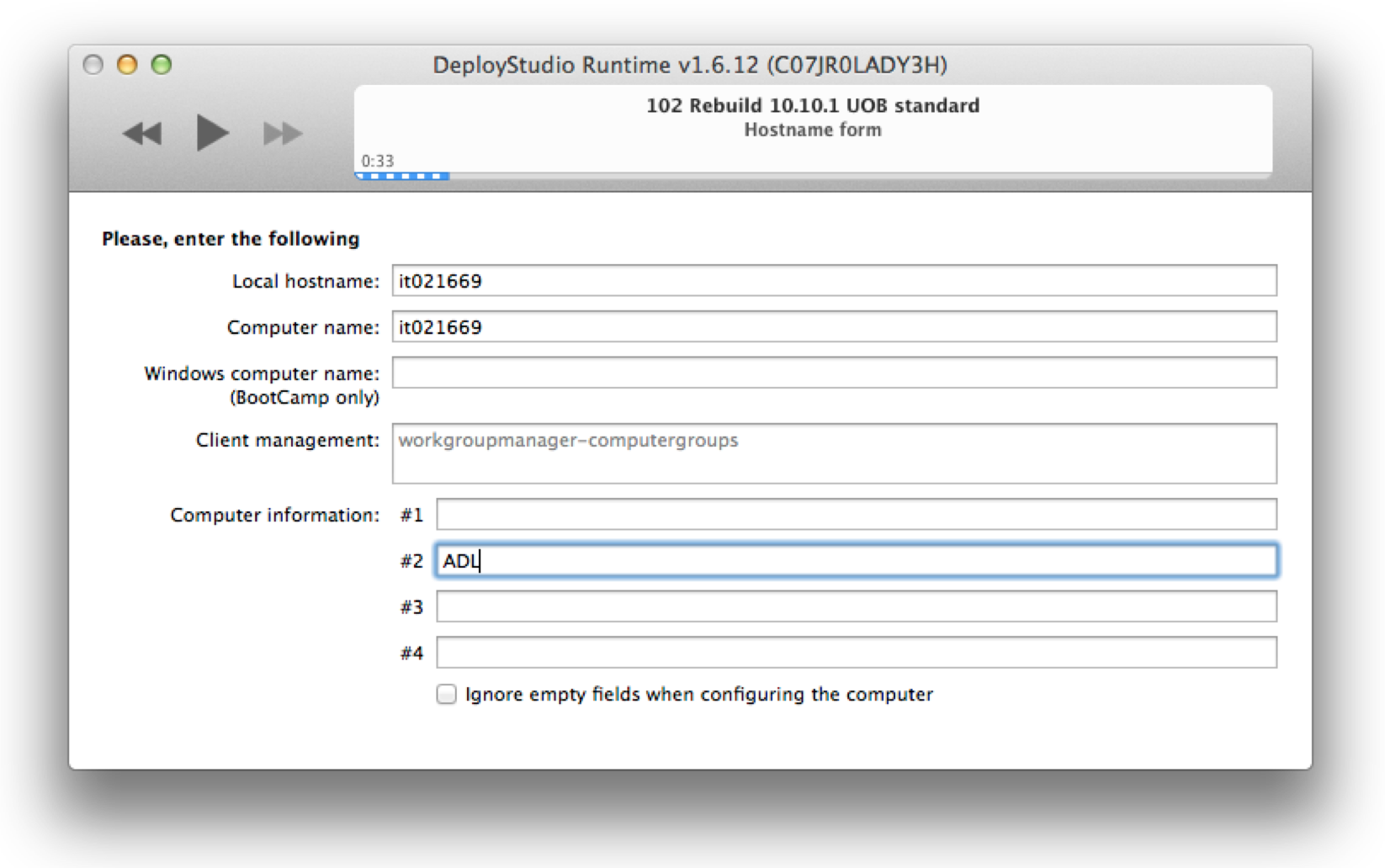Click the fast-forward workflow button
This screenshot has height=868, width=1385.
point(282,133)
